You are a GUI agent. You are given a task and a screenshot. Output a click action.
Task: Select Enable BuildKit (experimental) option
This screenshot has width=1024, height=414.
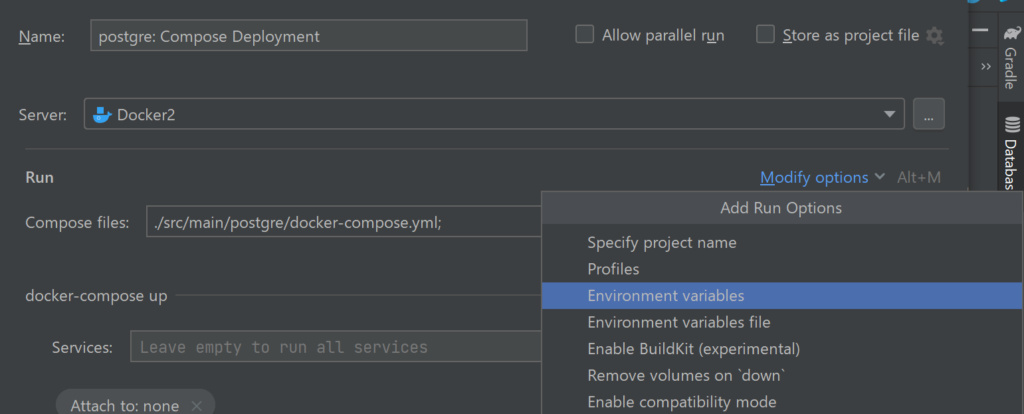pyautogui.click(x=693, y=349)
